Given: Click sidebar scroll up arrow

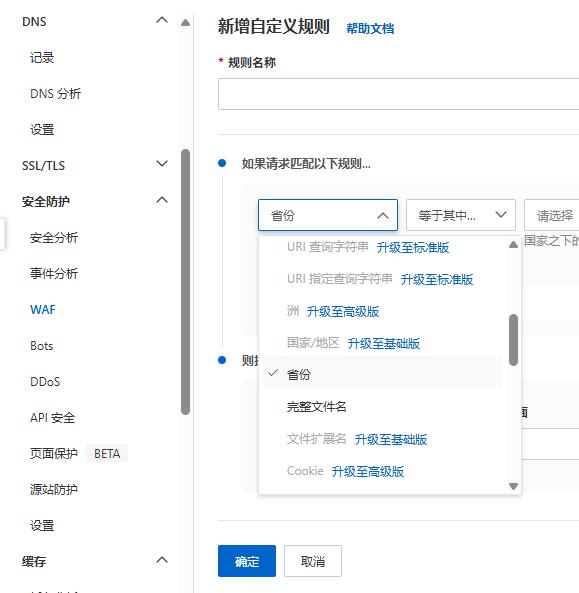Looking at the screenshot, I should click(185, 23).
